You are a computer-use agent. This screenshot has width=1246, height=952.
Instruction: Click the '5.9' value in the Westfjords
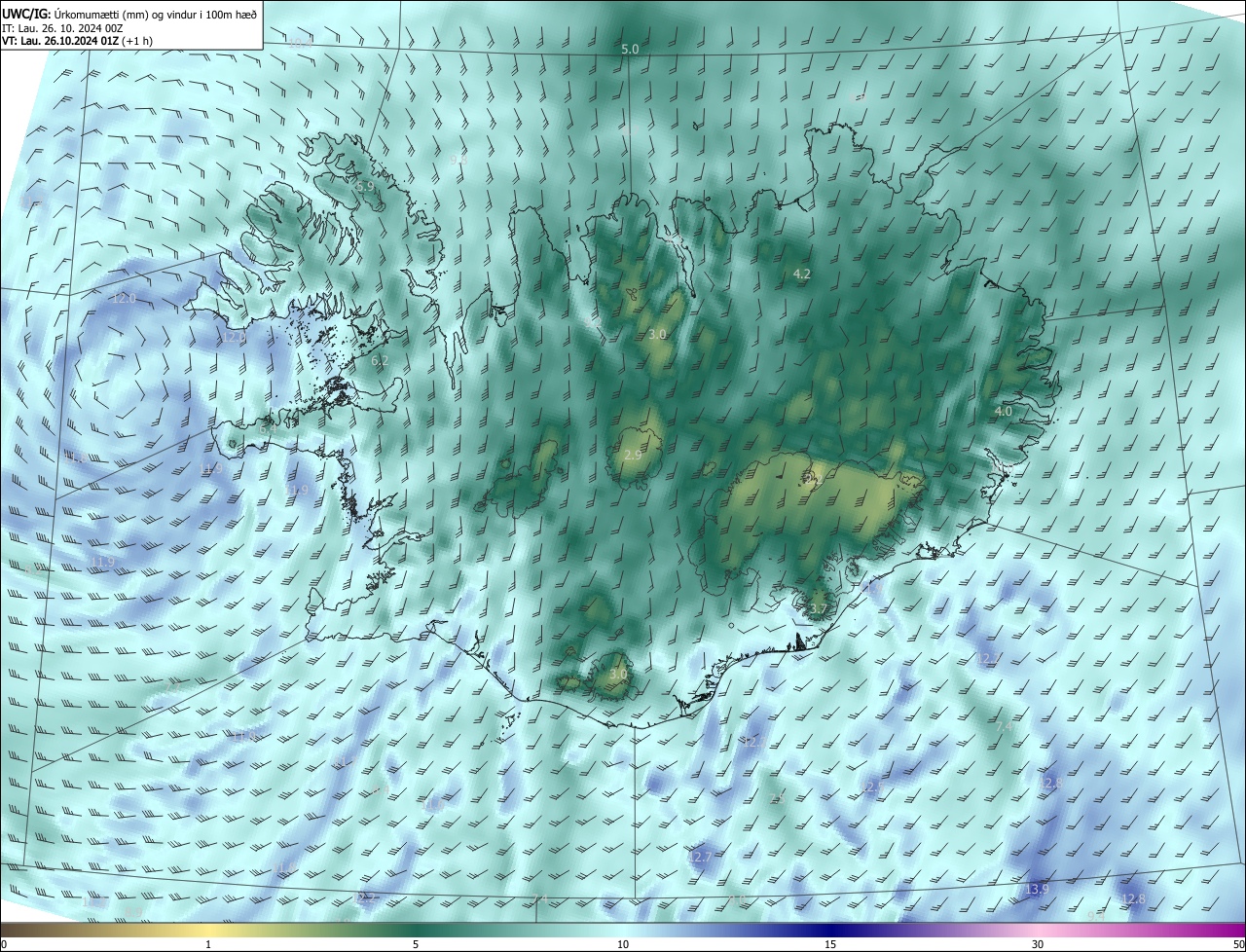pos(365,186)
